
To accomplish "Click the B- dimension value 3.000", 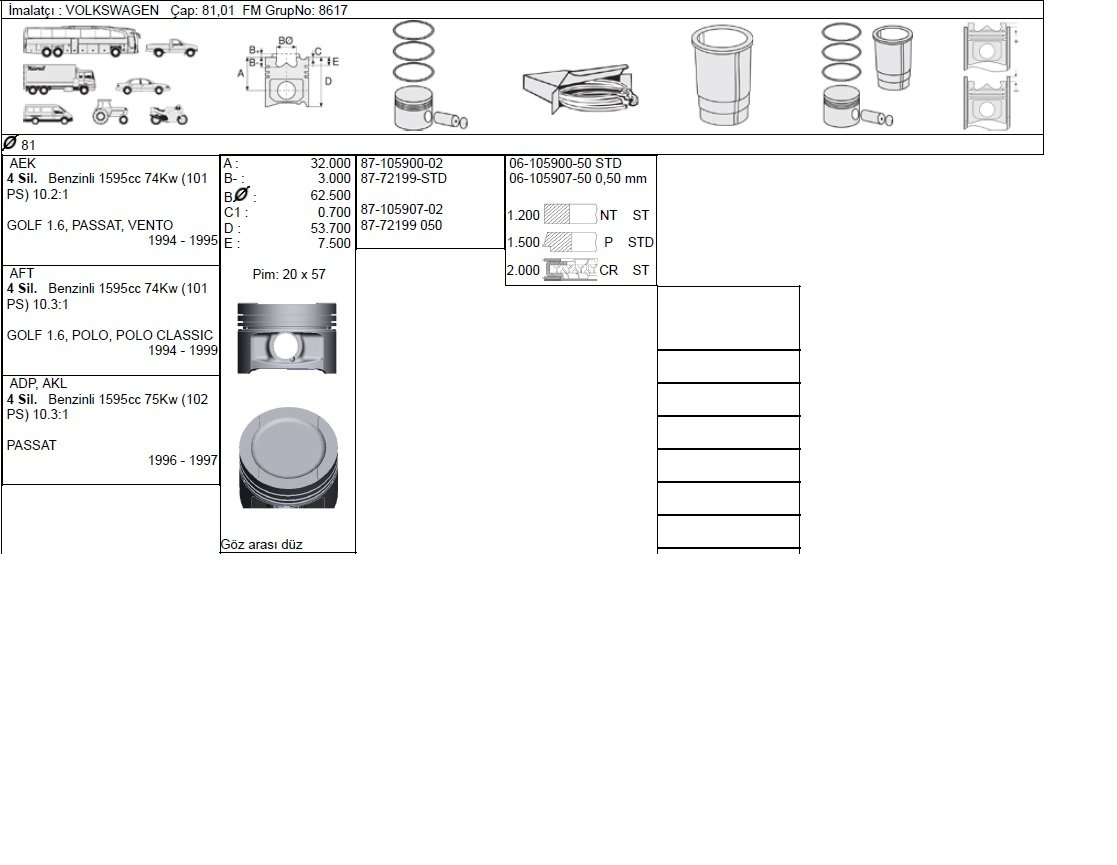I will [x=334, y=178].
